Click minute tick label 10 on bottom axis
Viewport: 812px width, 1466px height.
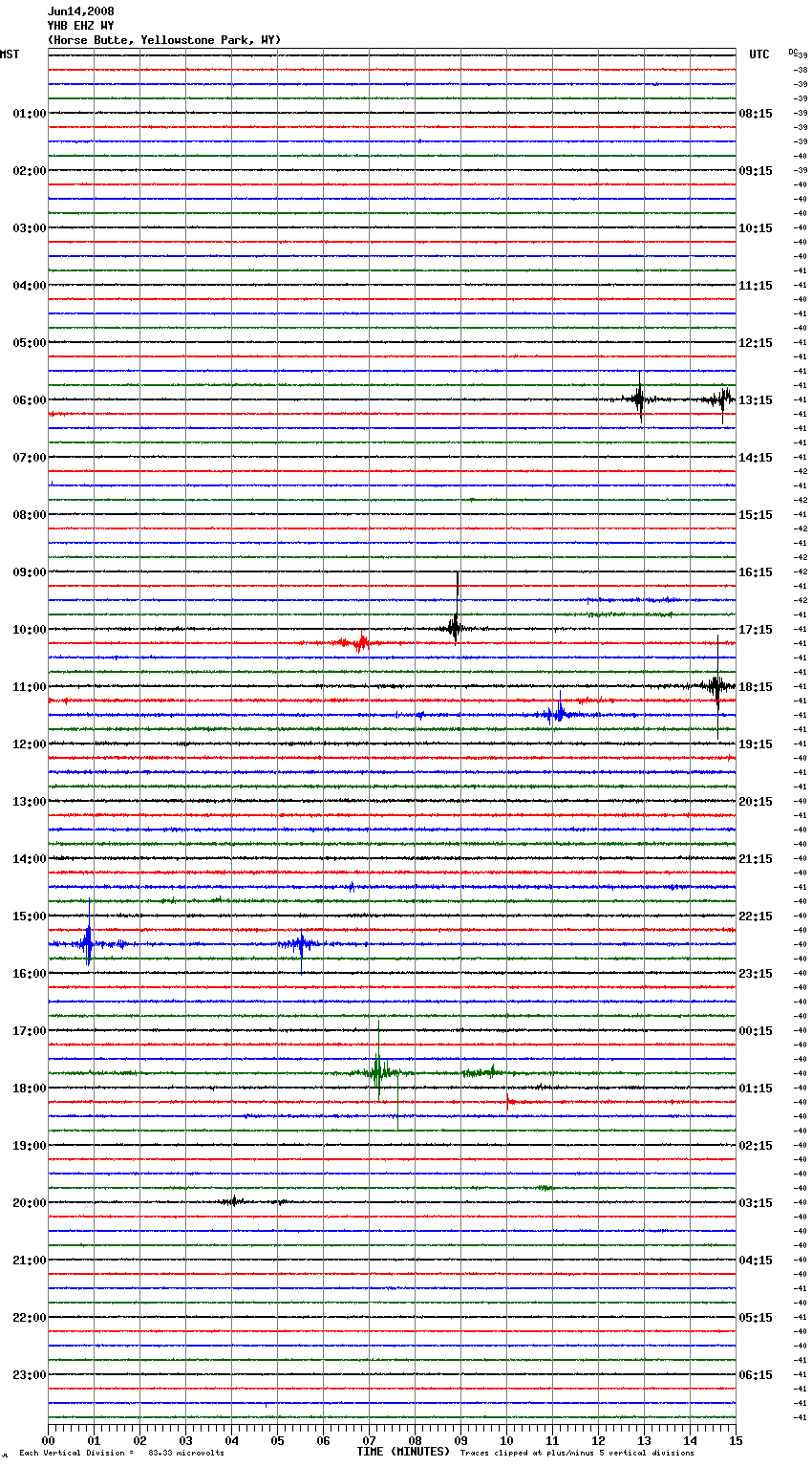click(506, 1441)
